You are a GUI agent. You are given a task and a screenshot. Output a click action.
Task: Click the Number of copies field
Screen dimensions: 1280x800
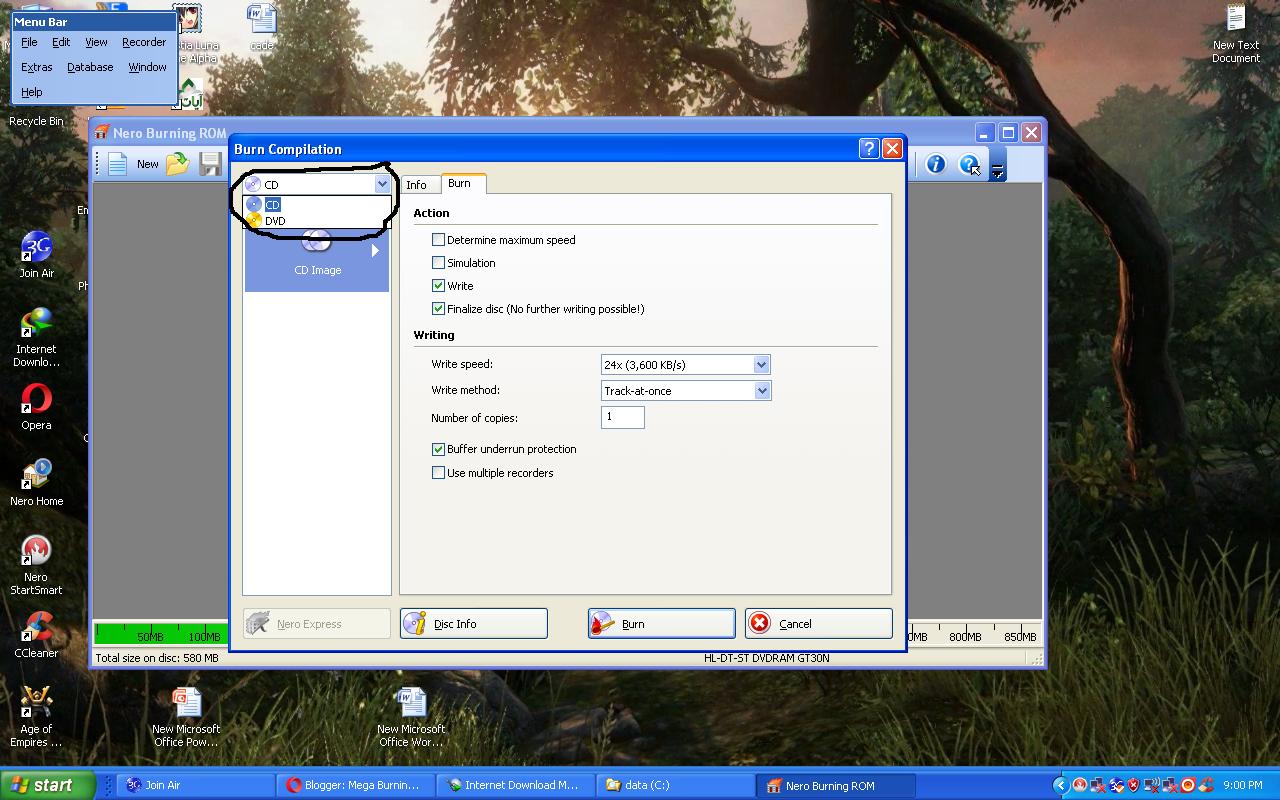tap(623, 417)
